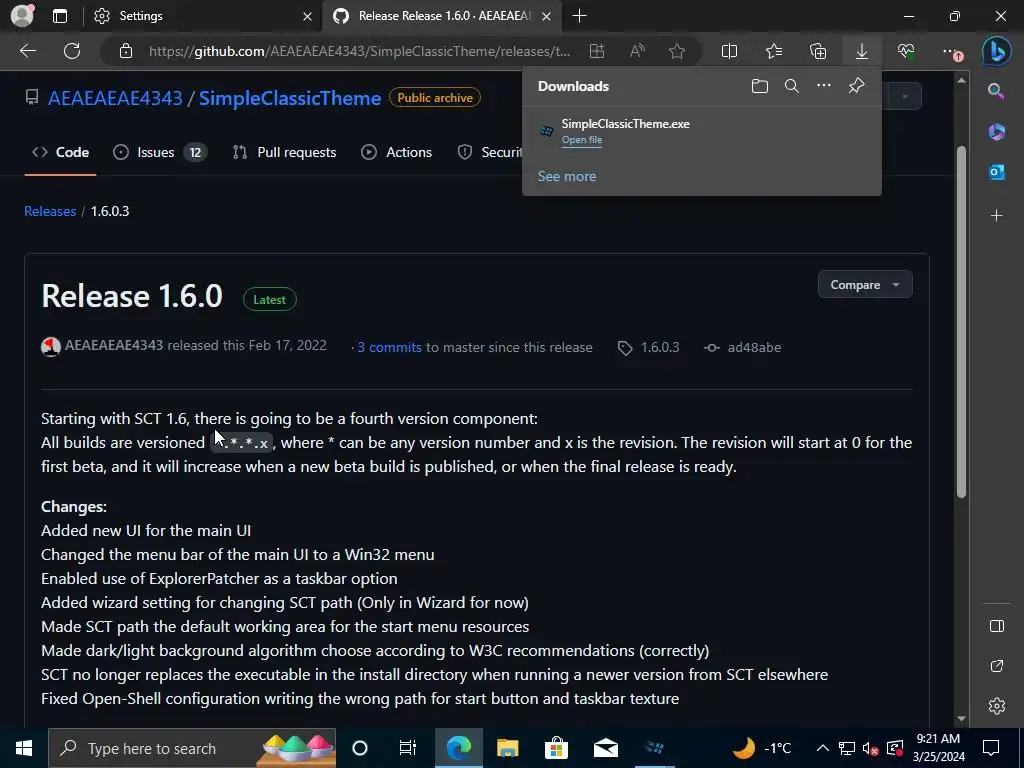Open the Windows Start menu
1024x768 pixels.
[x=24, y=748]
